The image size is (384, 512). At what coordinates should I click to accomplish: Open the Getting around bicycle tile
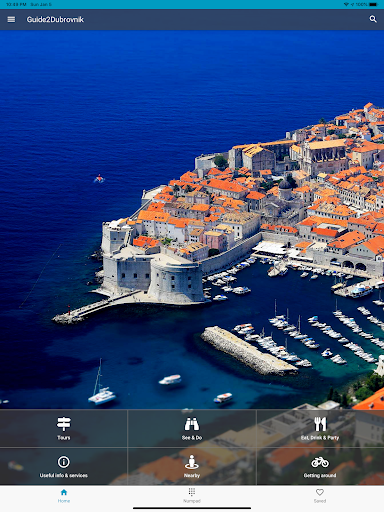click(x=320, y=466)
